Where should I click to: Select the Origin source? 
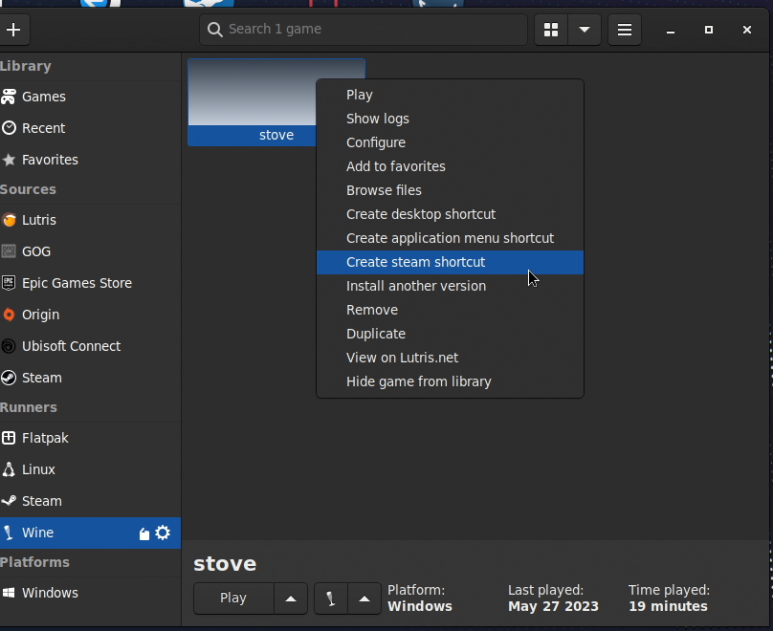(90, 315)
